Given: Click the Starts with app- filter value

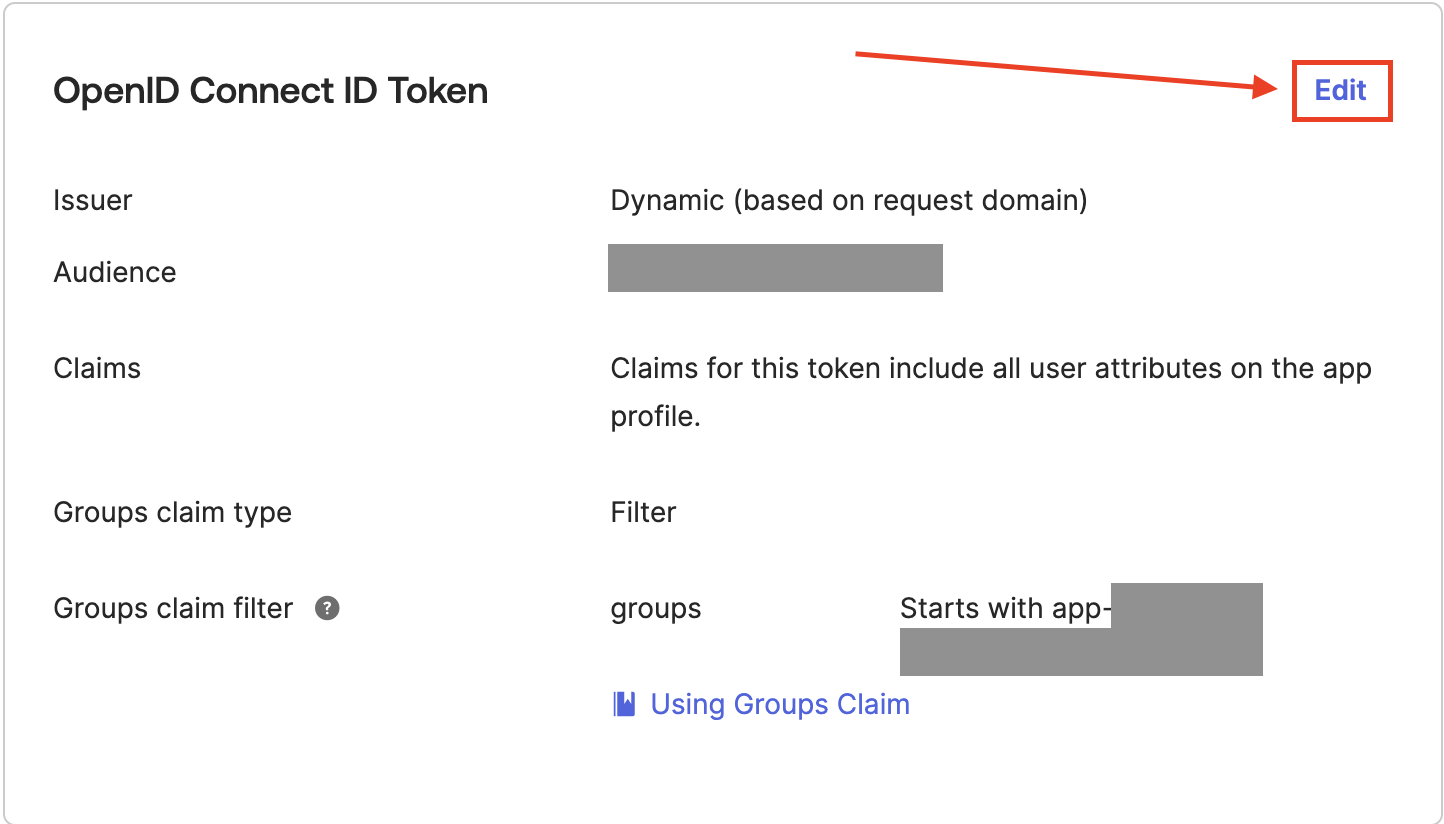Looking at the screenshot, I should (x=1006, y=608).
